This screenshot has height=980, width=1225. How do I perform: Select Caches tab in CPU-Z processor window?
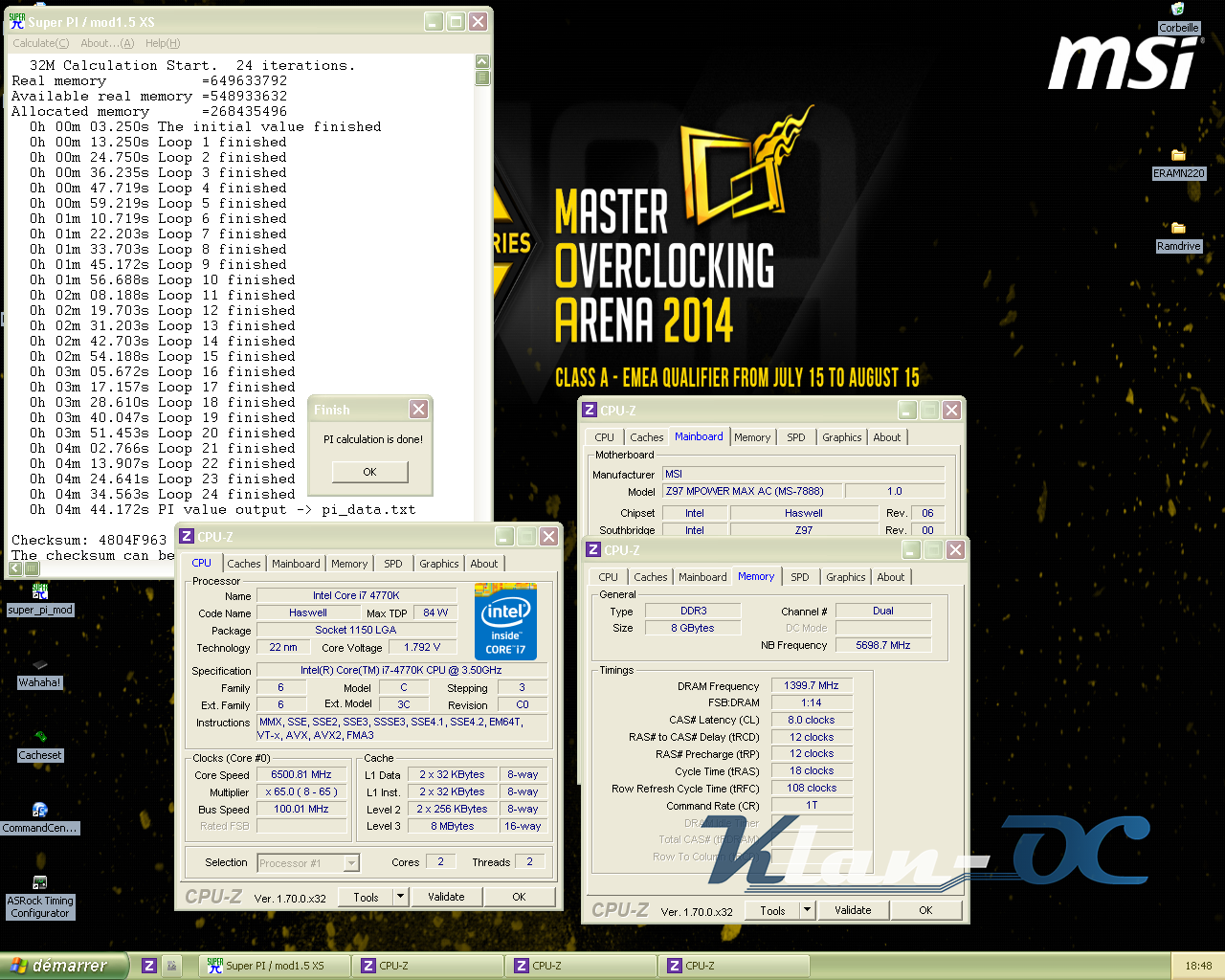244,564
